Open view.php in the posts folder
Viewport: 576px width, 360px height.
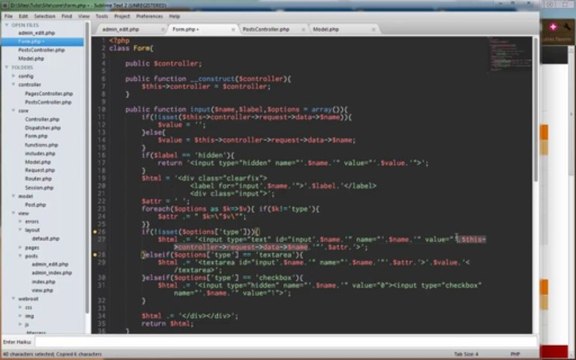click(x=42, y=290)
